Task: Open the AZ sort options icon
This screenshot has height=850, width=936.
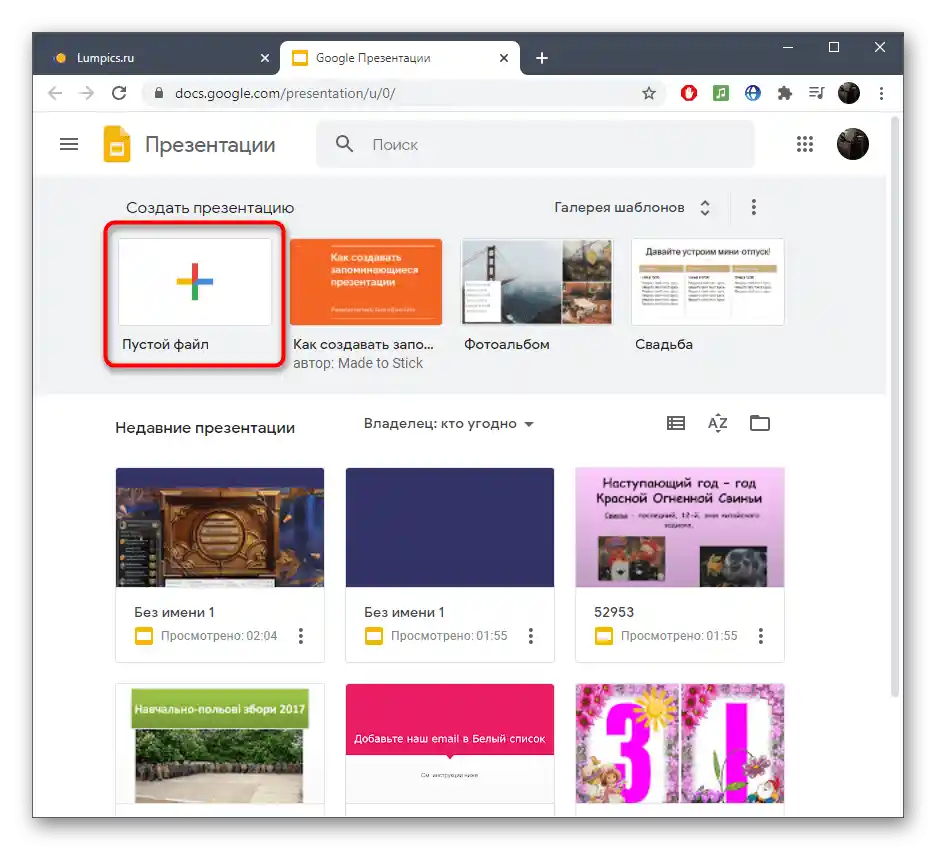Action: pos(718,423)
